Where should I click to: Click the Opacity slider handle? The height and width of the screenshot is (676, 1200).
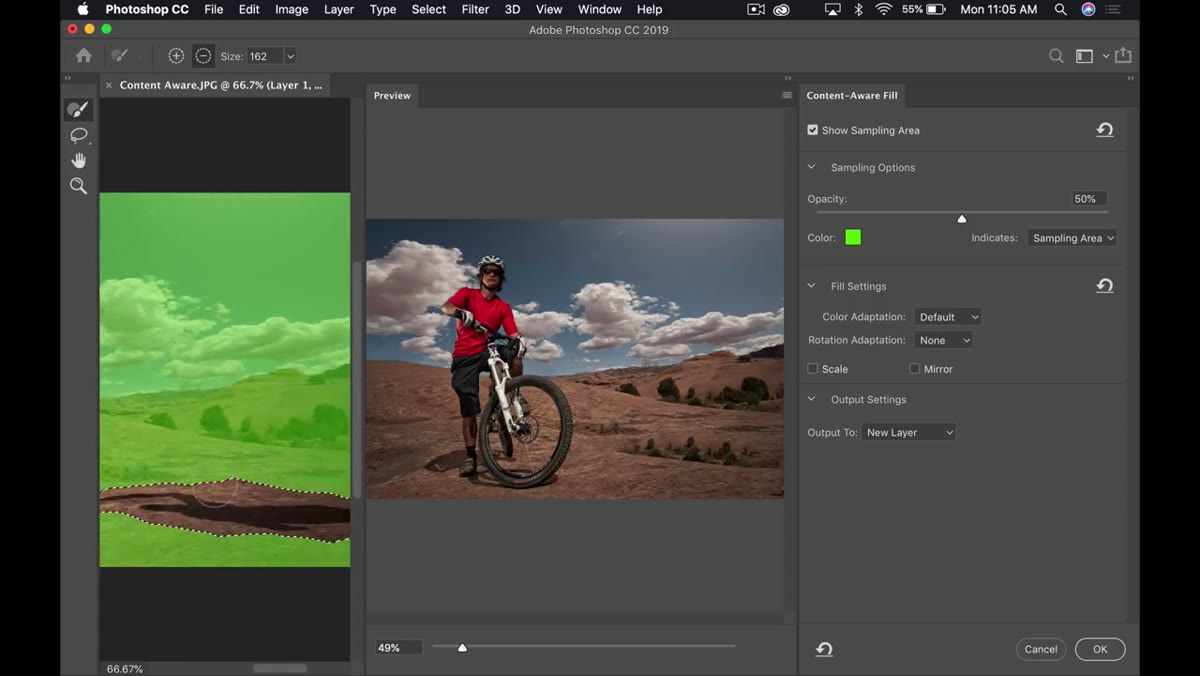point(962,218)
